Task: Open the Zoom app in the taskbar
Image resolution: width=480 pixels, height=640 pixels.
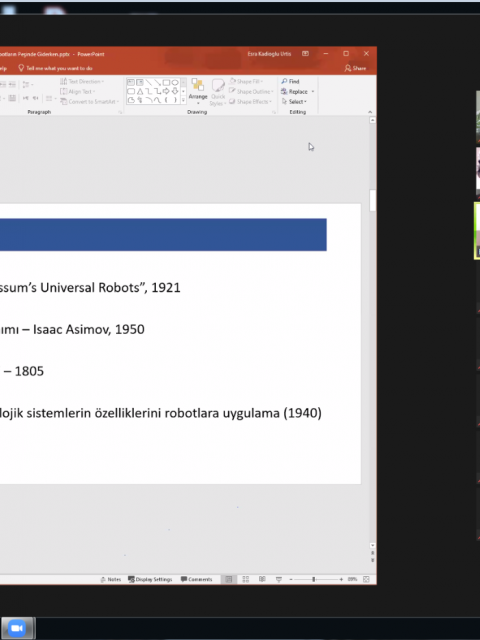Action: tap(17, 628)
